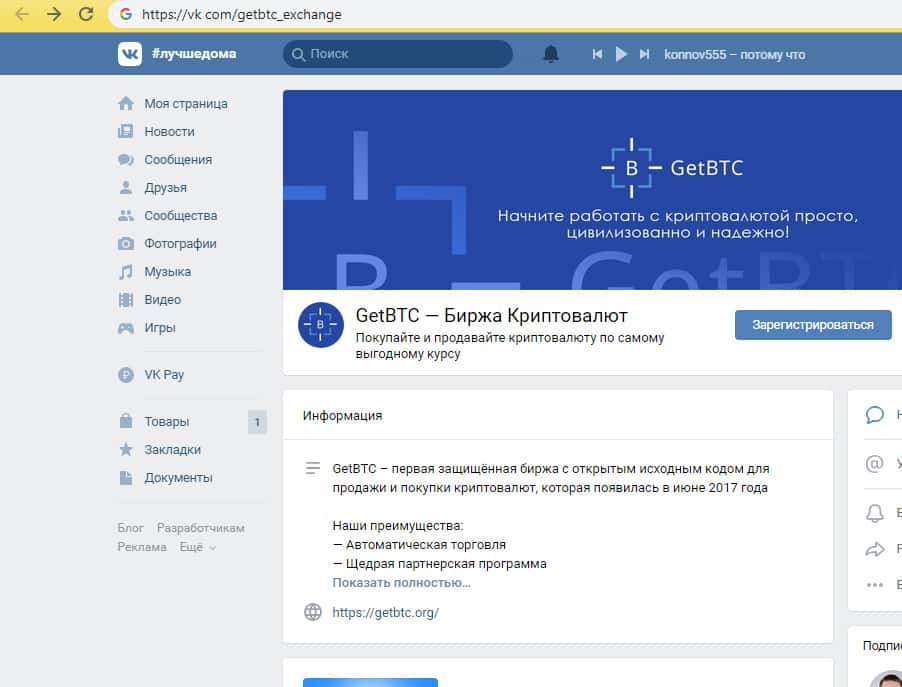
Task: Click the konnov555 track title
Action: 735,55
